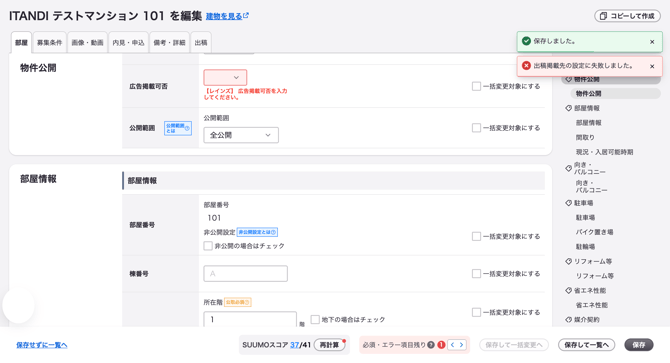Image resolution: width=670 pixels, height=363 pixels.
Task: Check 一括変更対象にする for 公開範囲
Action: point(476,128)
